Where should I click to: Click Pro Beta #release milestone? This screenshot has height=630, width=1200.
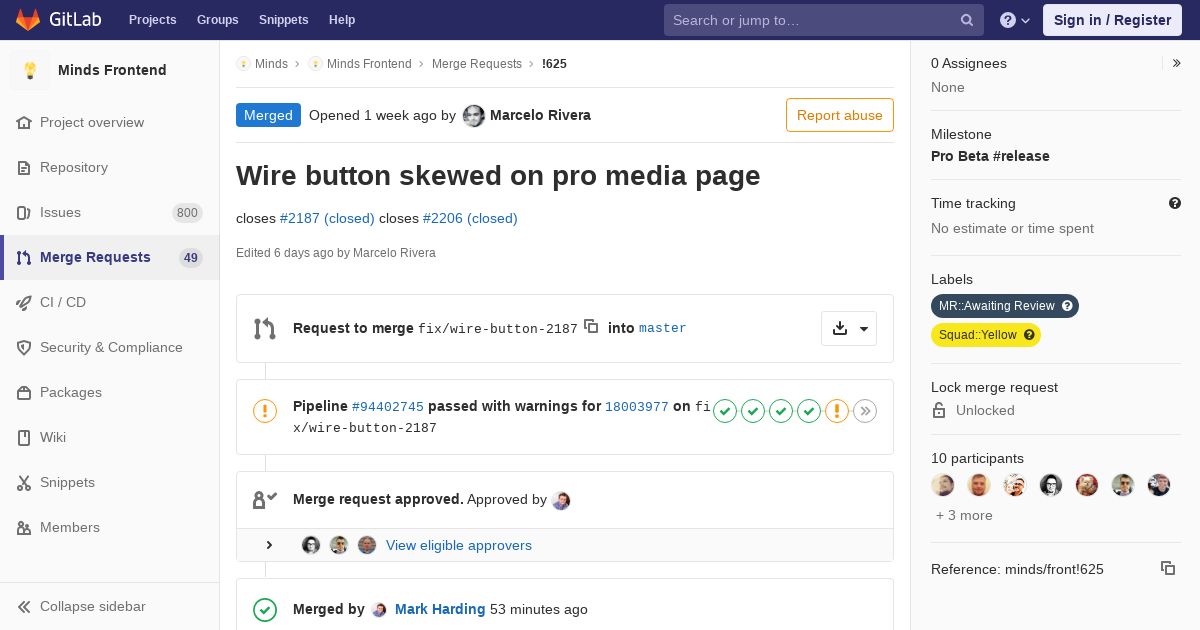(x=990, y=156)
